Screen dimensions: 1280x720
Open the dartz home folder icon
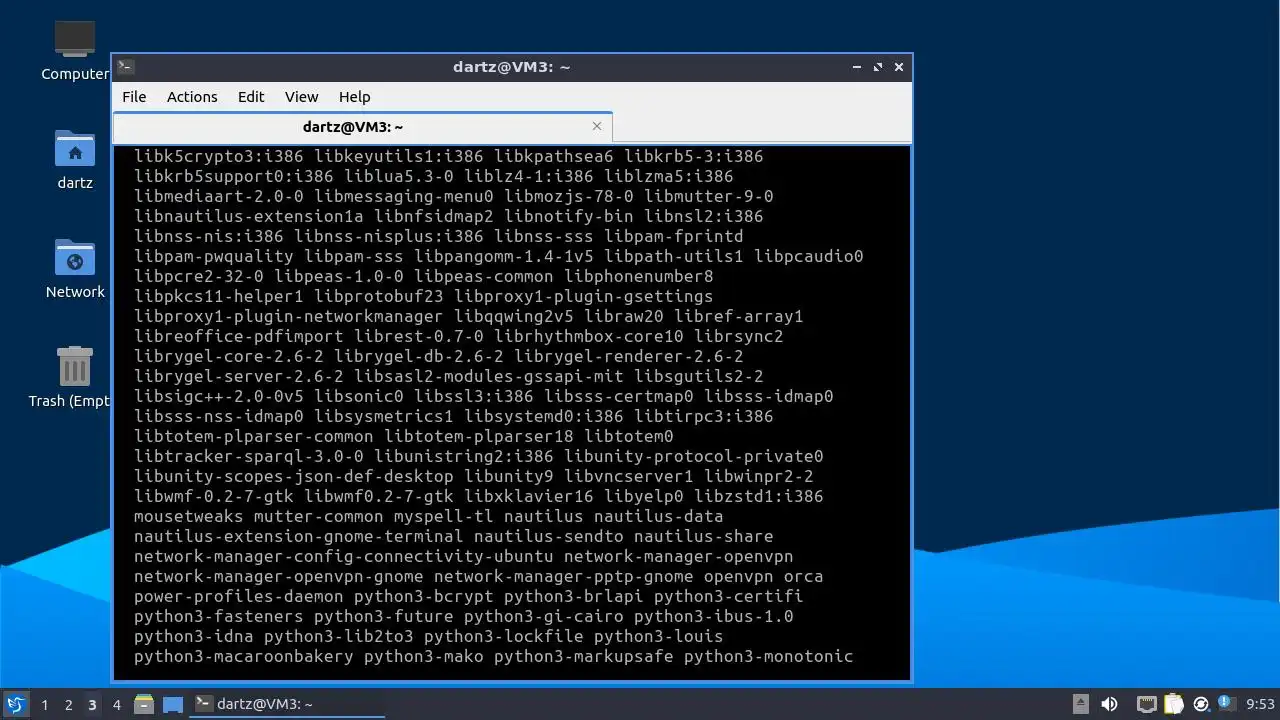click(x=75, y=149)
